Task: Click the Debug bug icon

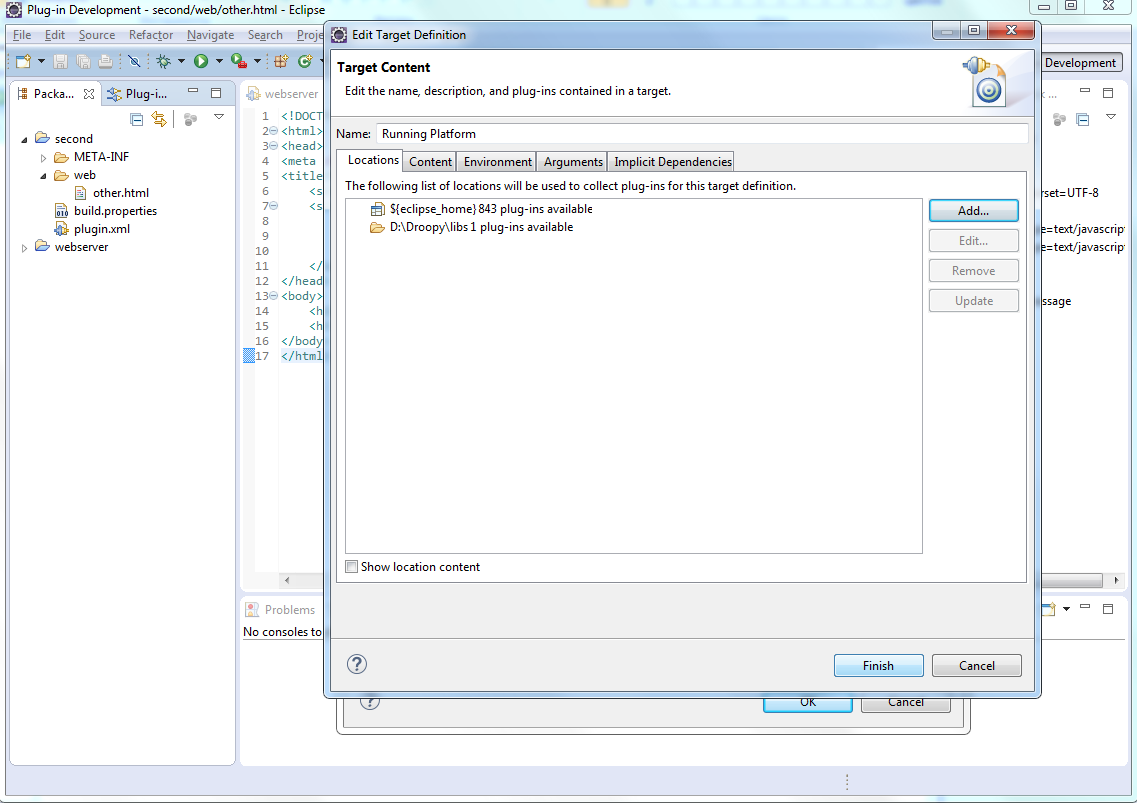Action: (164, 62)
